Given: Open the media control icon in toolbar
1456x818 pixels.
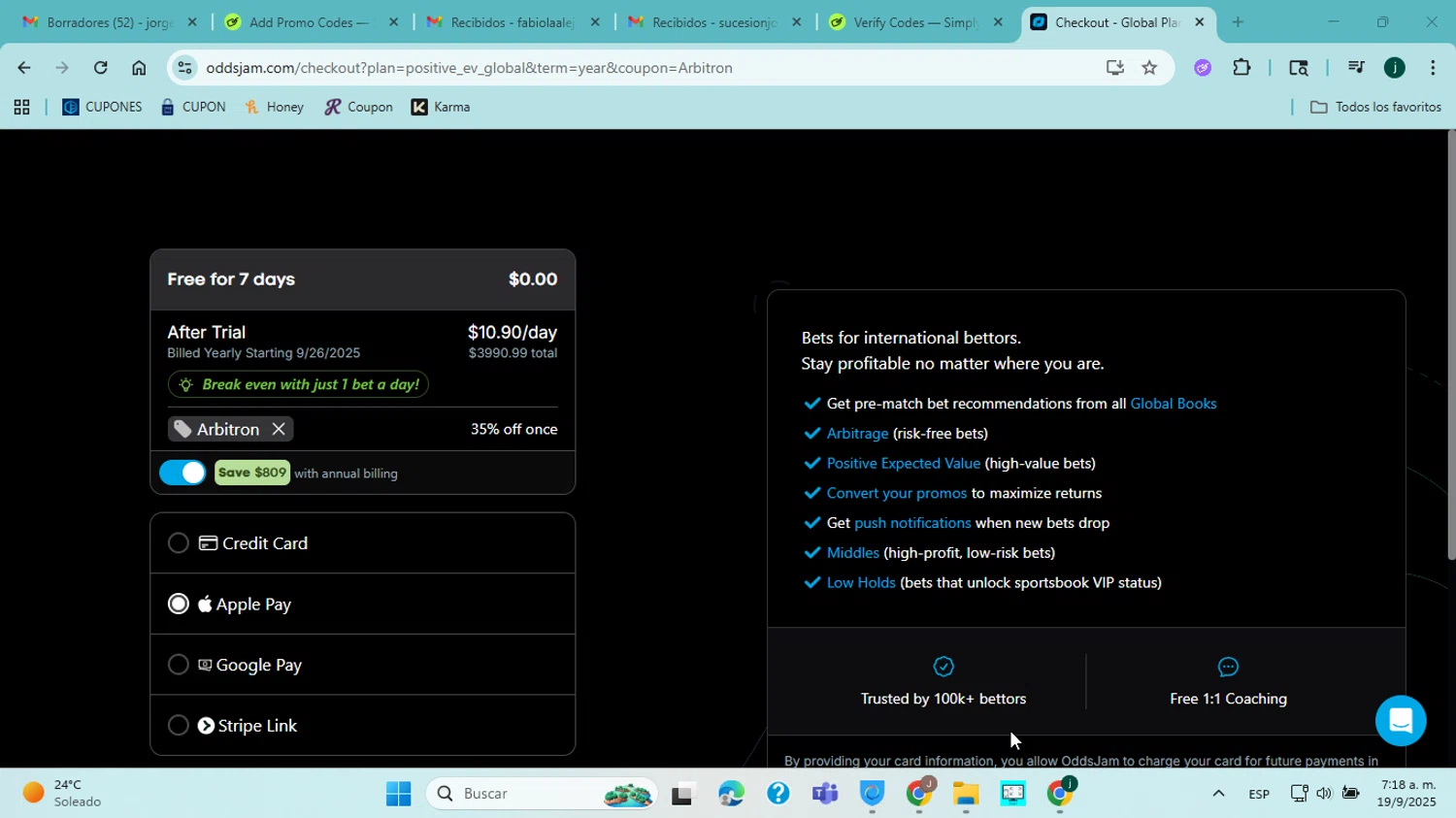Looking at the screenshot, I should click(1356, 68).
